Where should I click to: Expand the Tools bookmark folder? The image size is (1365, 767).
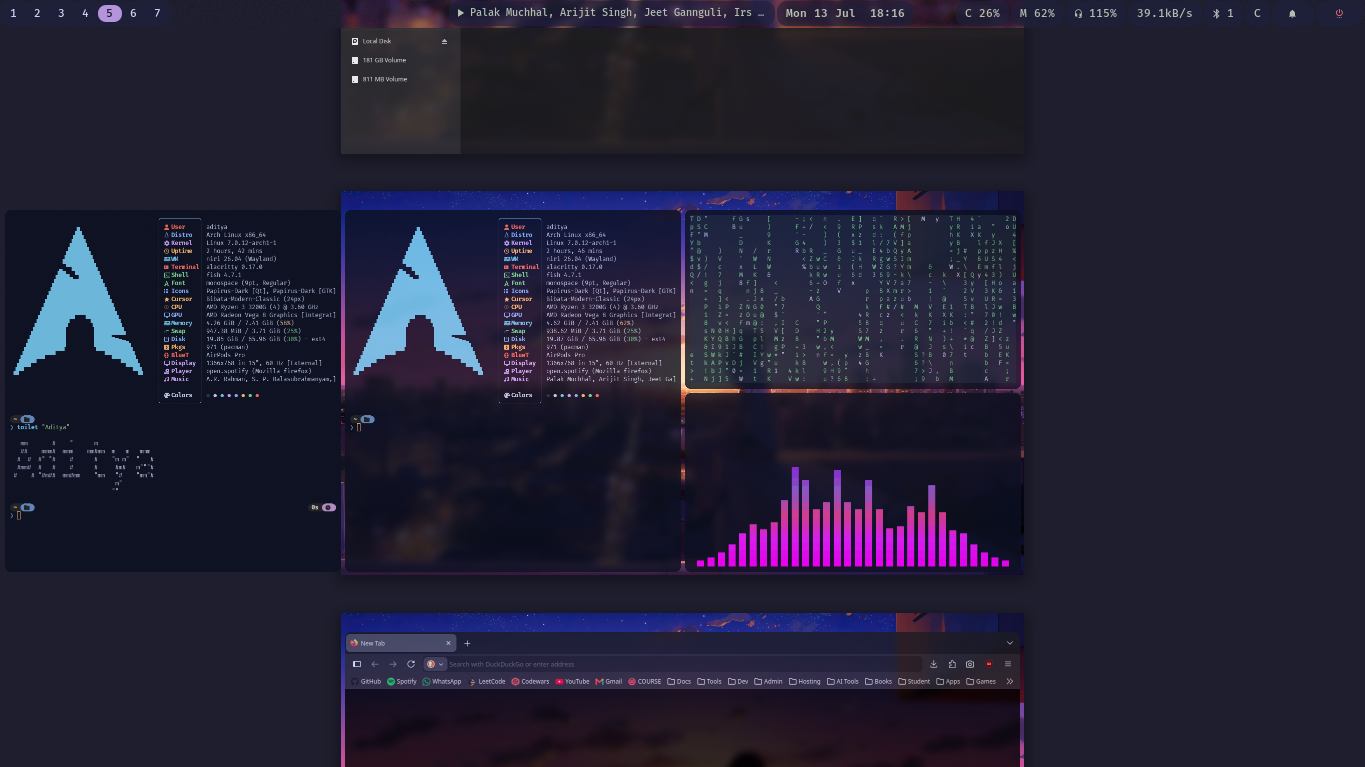pyautogui.click(x=709, y=682)
